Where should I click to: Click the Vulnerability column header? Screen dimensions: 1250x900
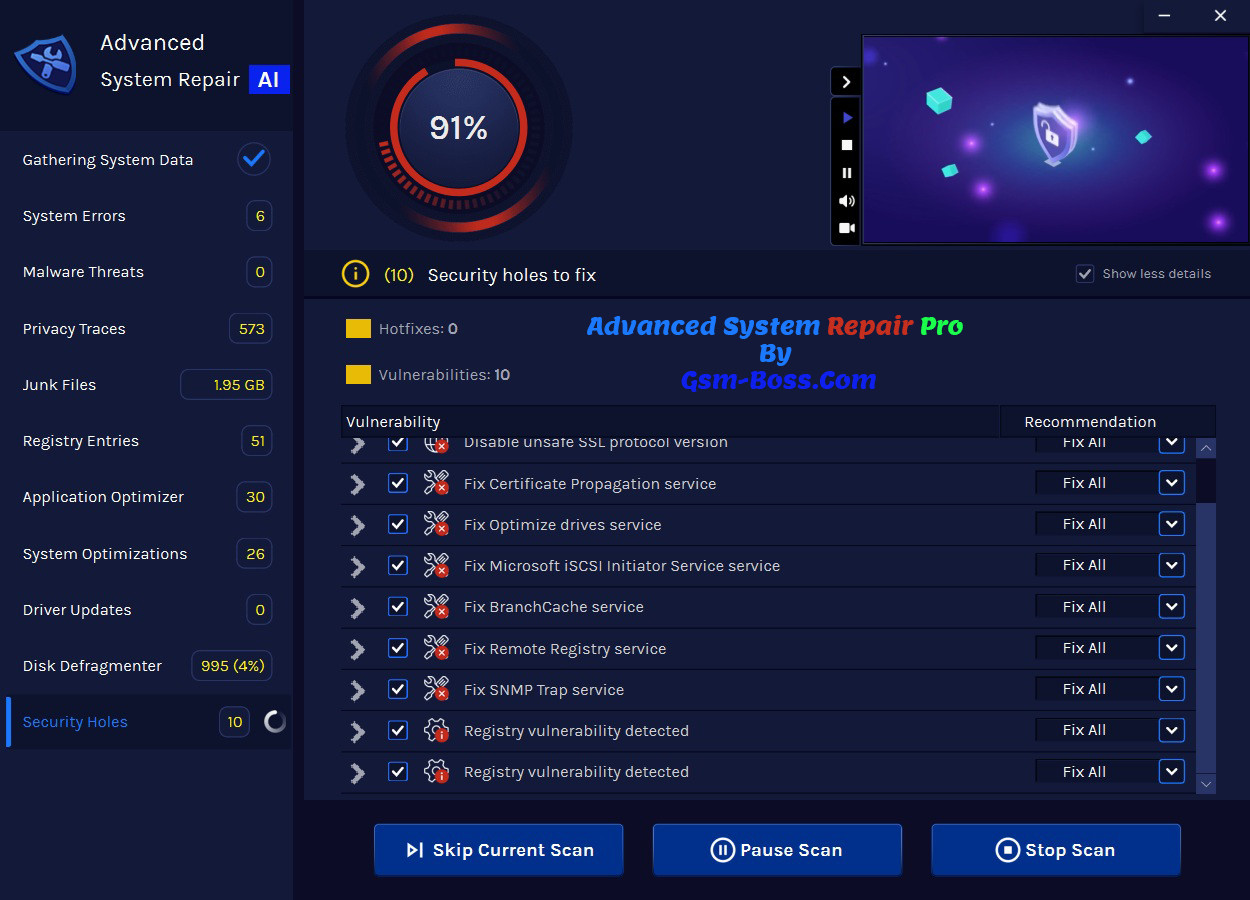(670, 421)
